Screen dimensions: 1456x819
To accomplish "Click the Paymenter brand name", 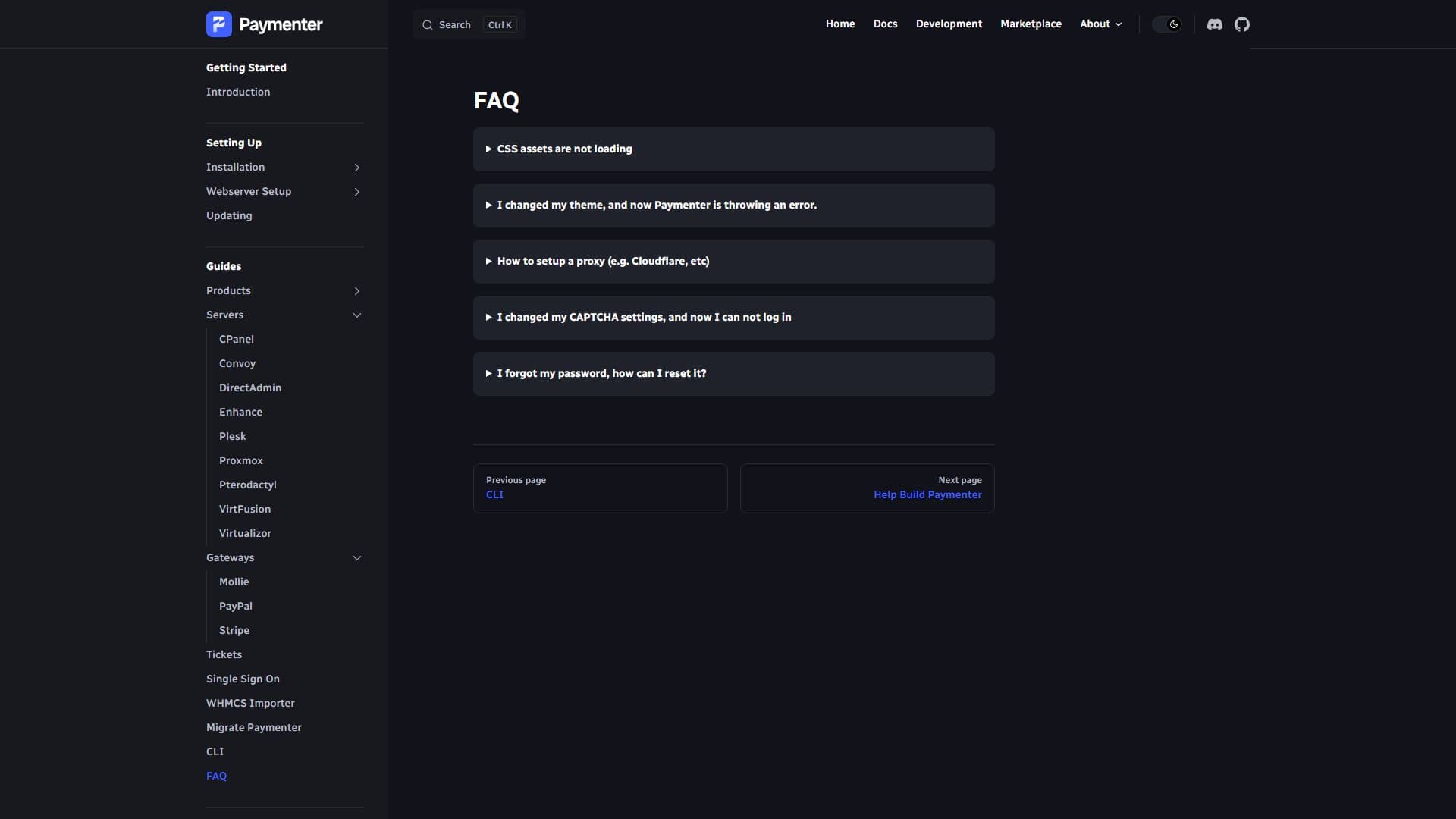I will pyautogui.click(x=281, y=25).
